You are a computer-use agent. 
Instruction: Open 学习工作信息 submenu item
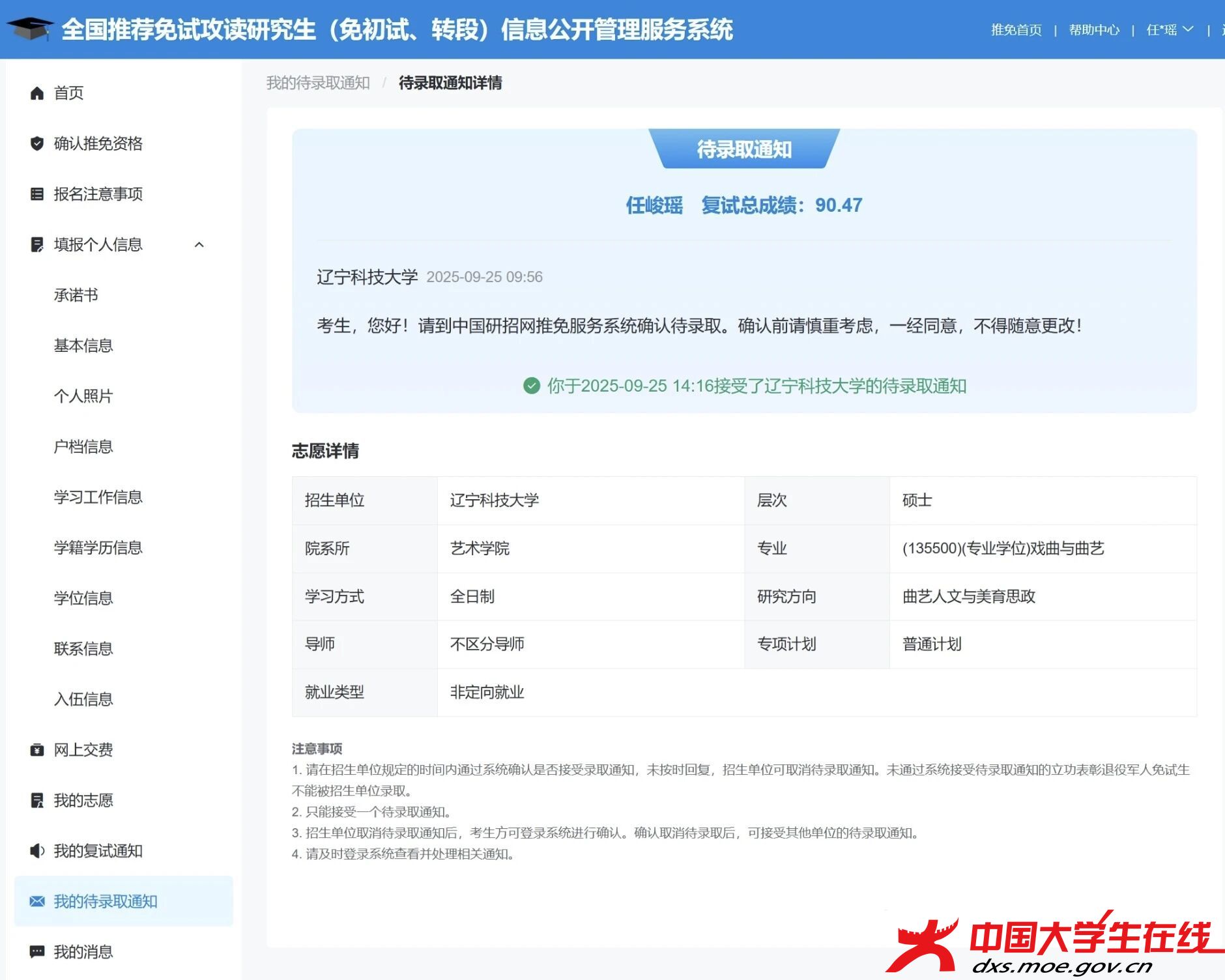(x=98, y=497)
